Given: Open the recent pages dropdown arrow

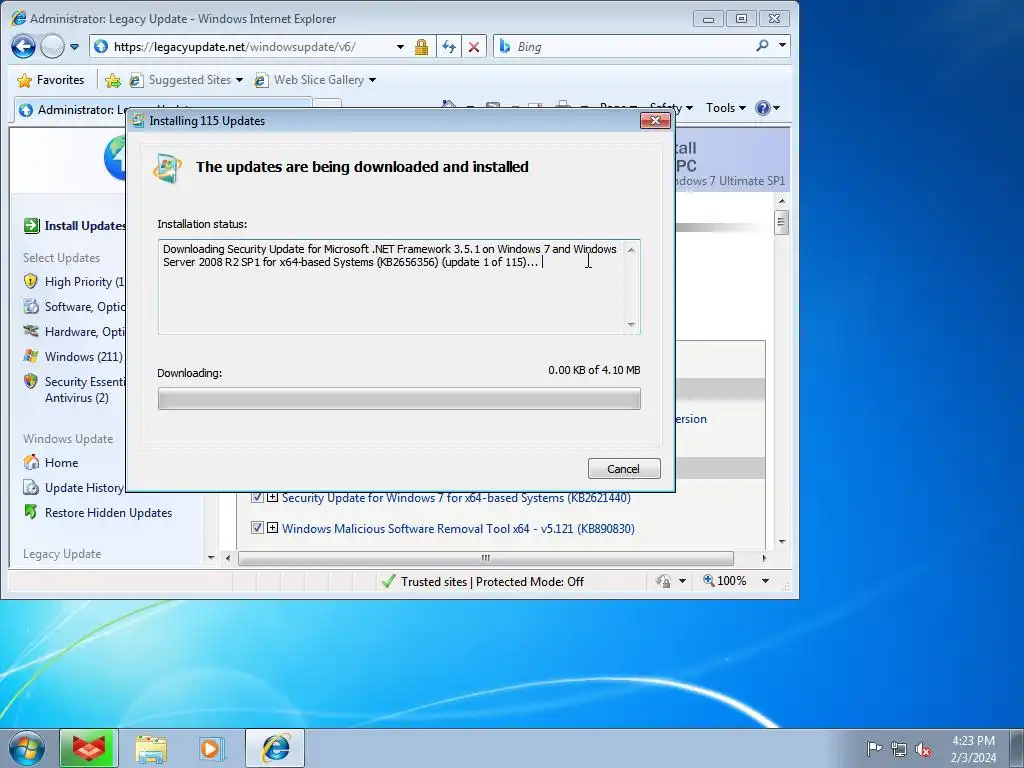Looking at the screenshot, I should pyautogui.click(x=74, y=47).
